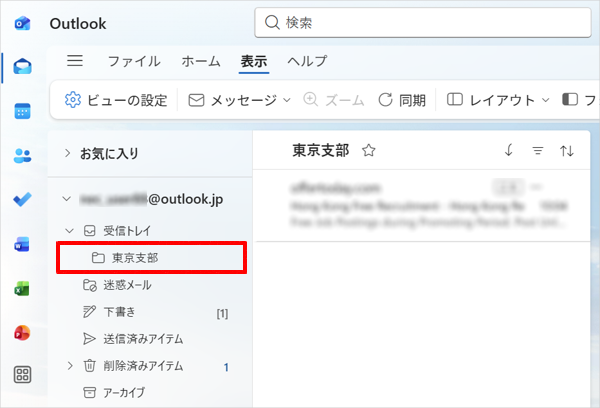Open the メッセージ dropdown
This screenshot has width=600, height=408.
[240, 100]
